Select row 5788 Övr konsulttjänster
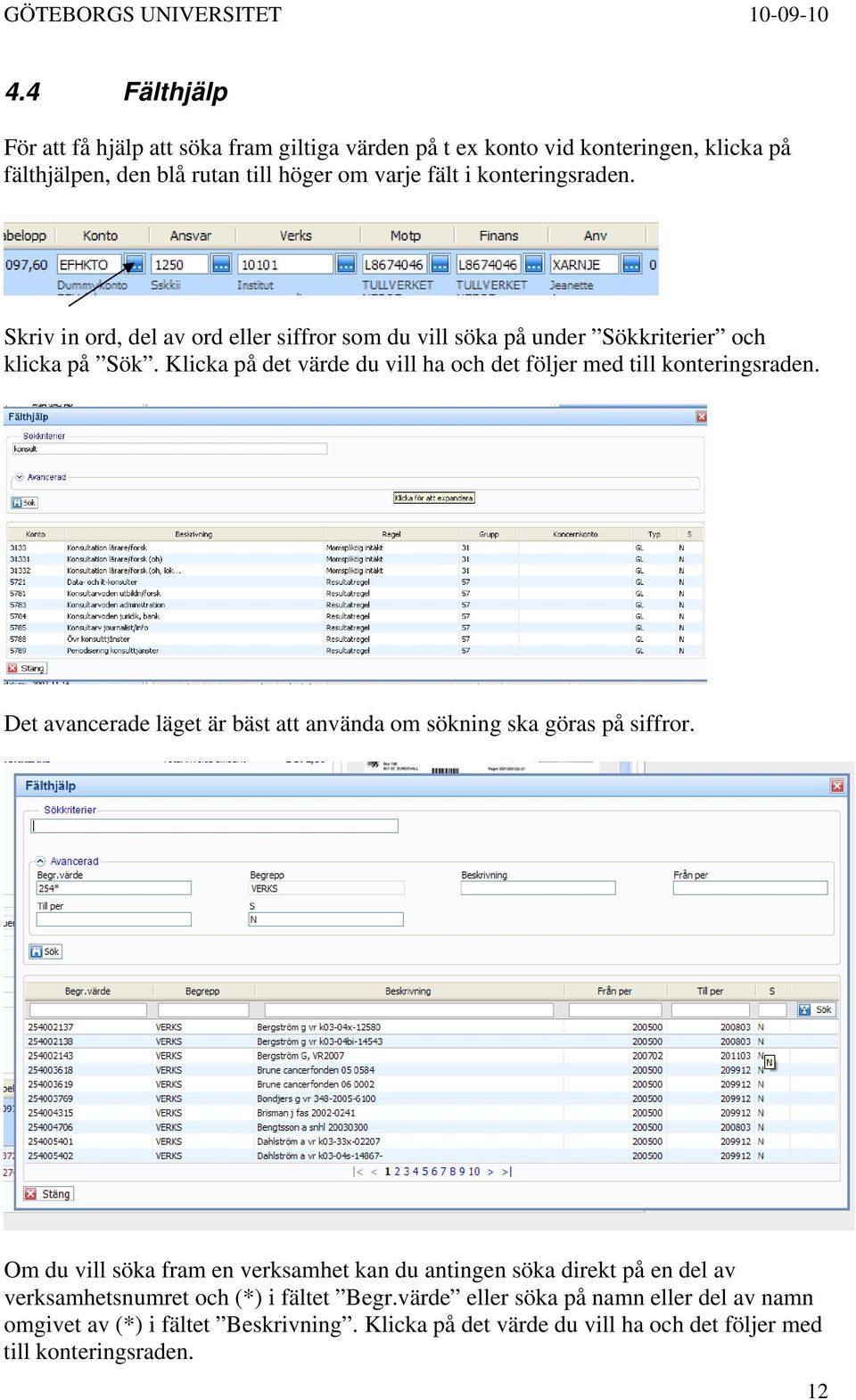Image resolution: width=856 pixels, height=1400 pixels. 355,638
